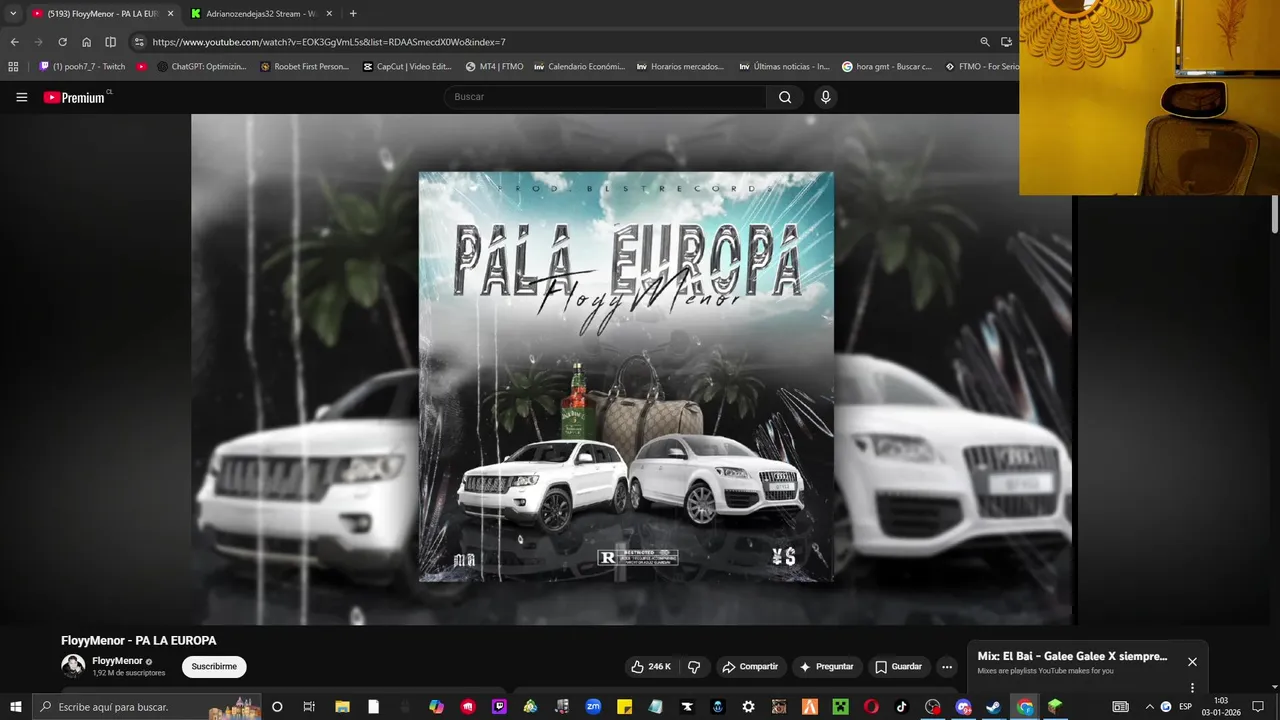The image size is (1280, 720).
Task: Open ChatGPT: Optimizin... bookmark
Action: [202, 67]
